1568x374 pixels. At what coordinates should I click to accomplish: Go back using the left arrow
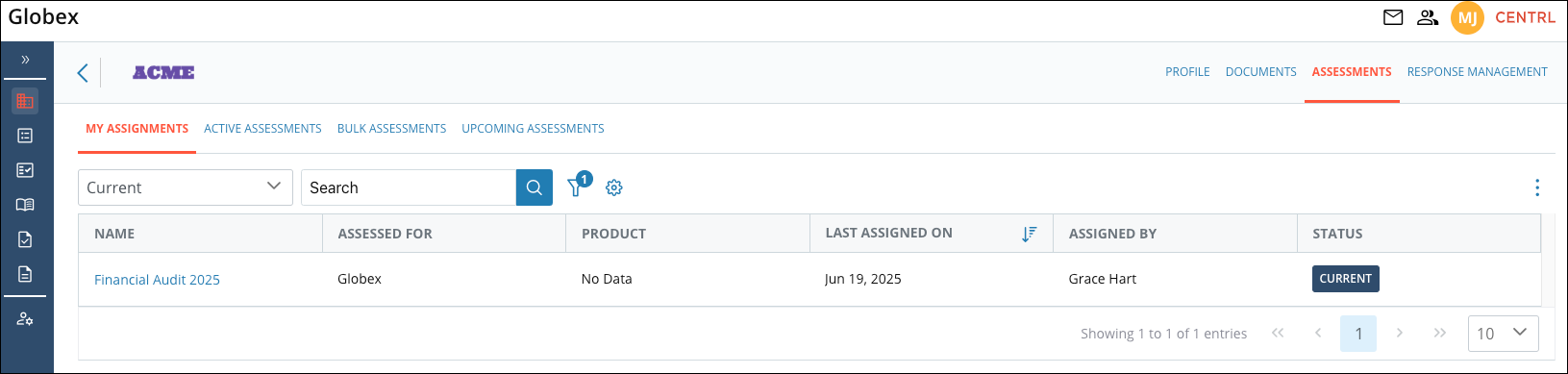point(83,72)
